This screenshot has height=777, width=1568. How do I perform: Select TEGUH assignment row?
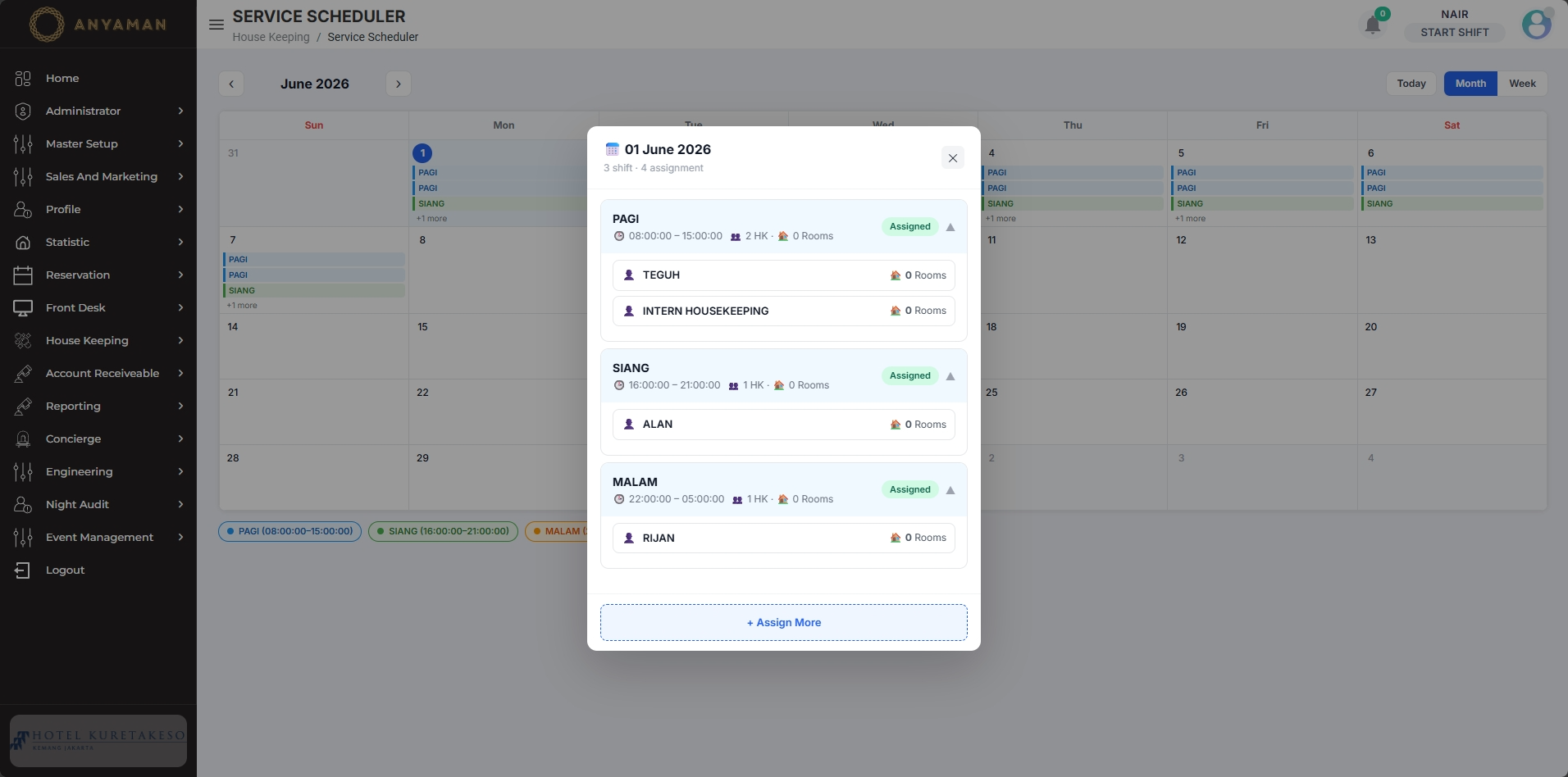pos(784,275)
